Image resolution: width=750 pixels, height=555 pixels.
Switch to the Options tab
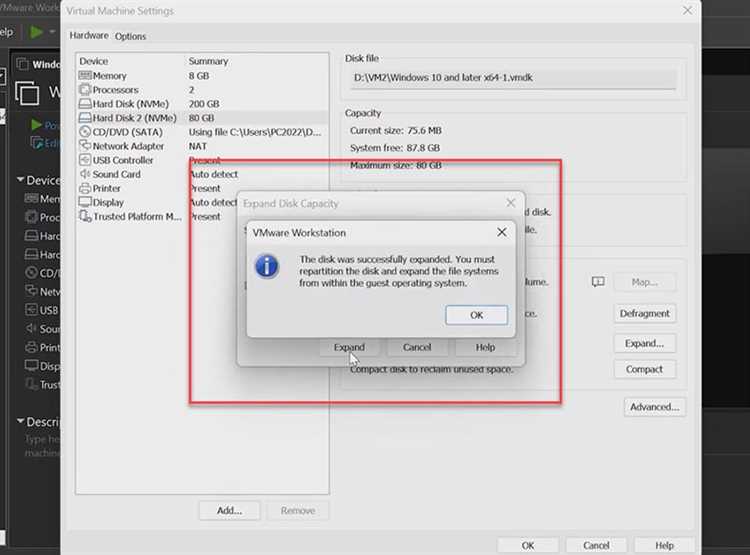pos(130,36)
